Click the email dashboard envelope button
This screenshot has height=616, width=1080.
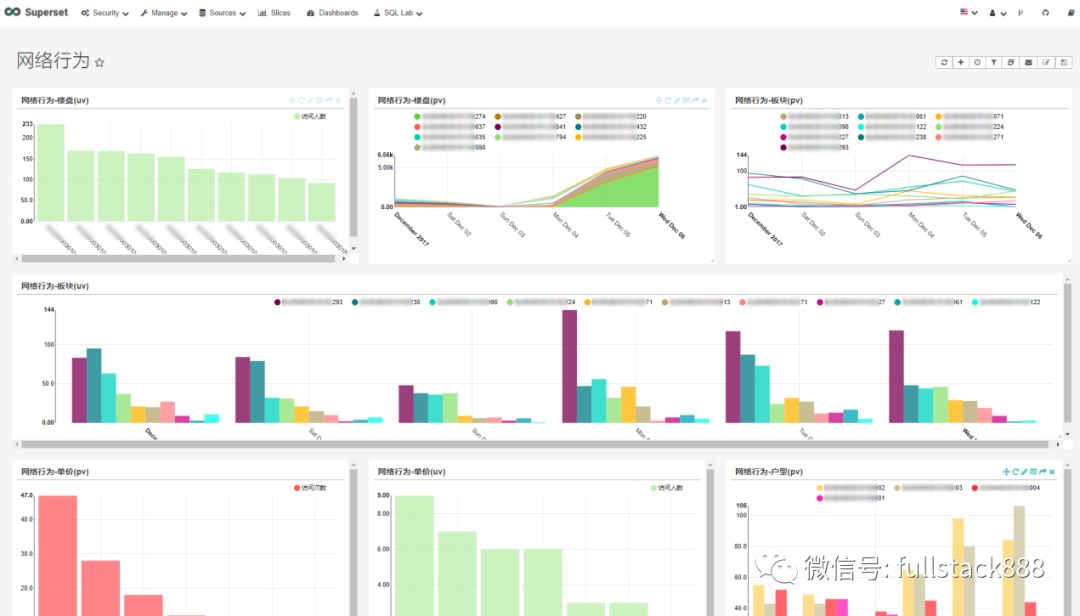[x=1028, y=62]
